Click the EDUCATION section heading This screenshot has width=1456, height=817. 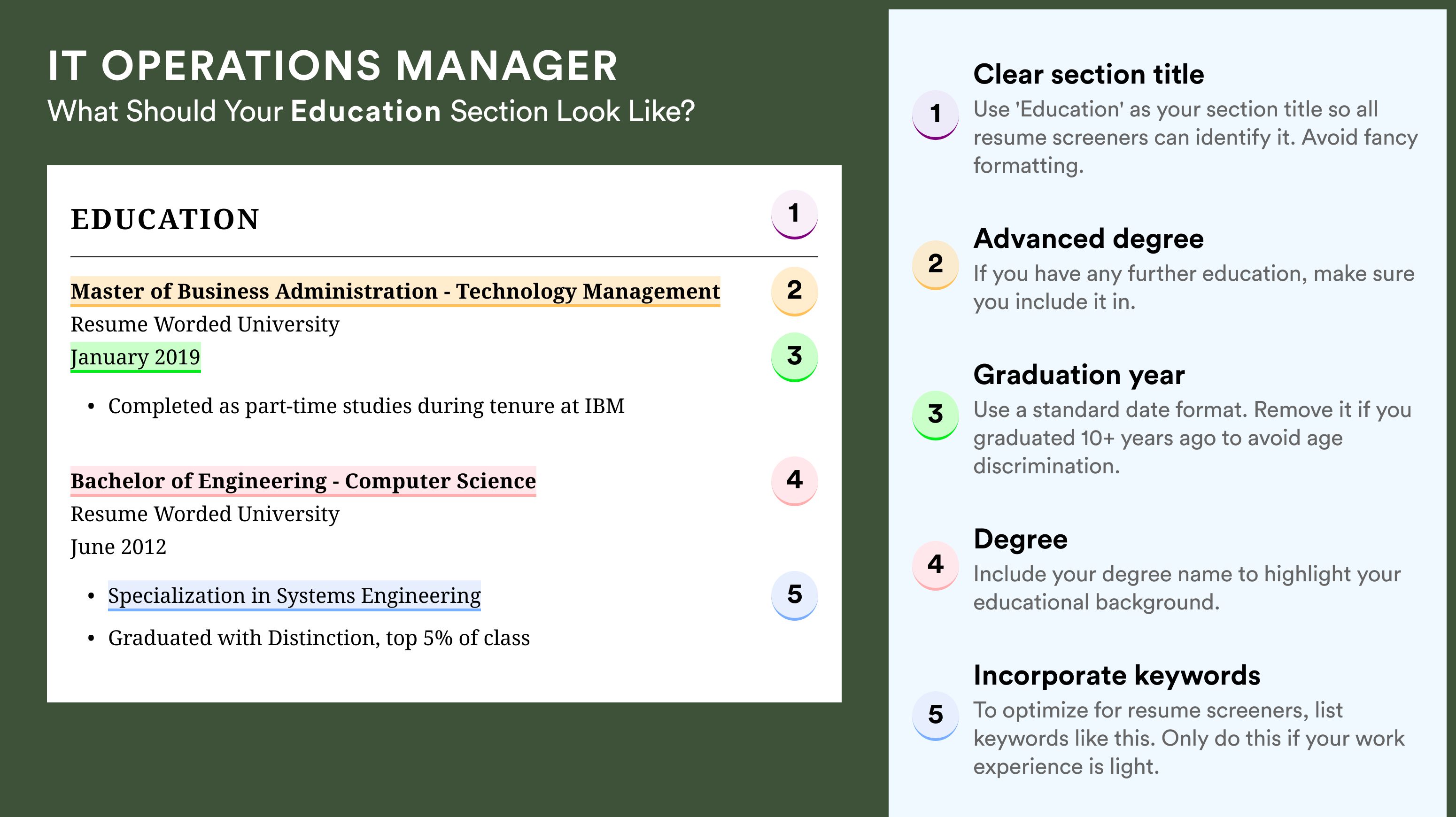165,219
